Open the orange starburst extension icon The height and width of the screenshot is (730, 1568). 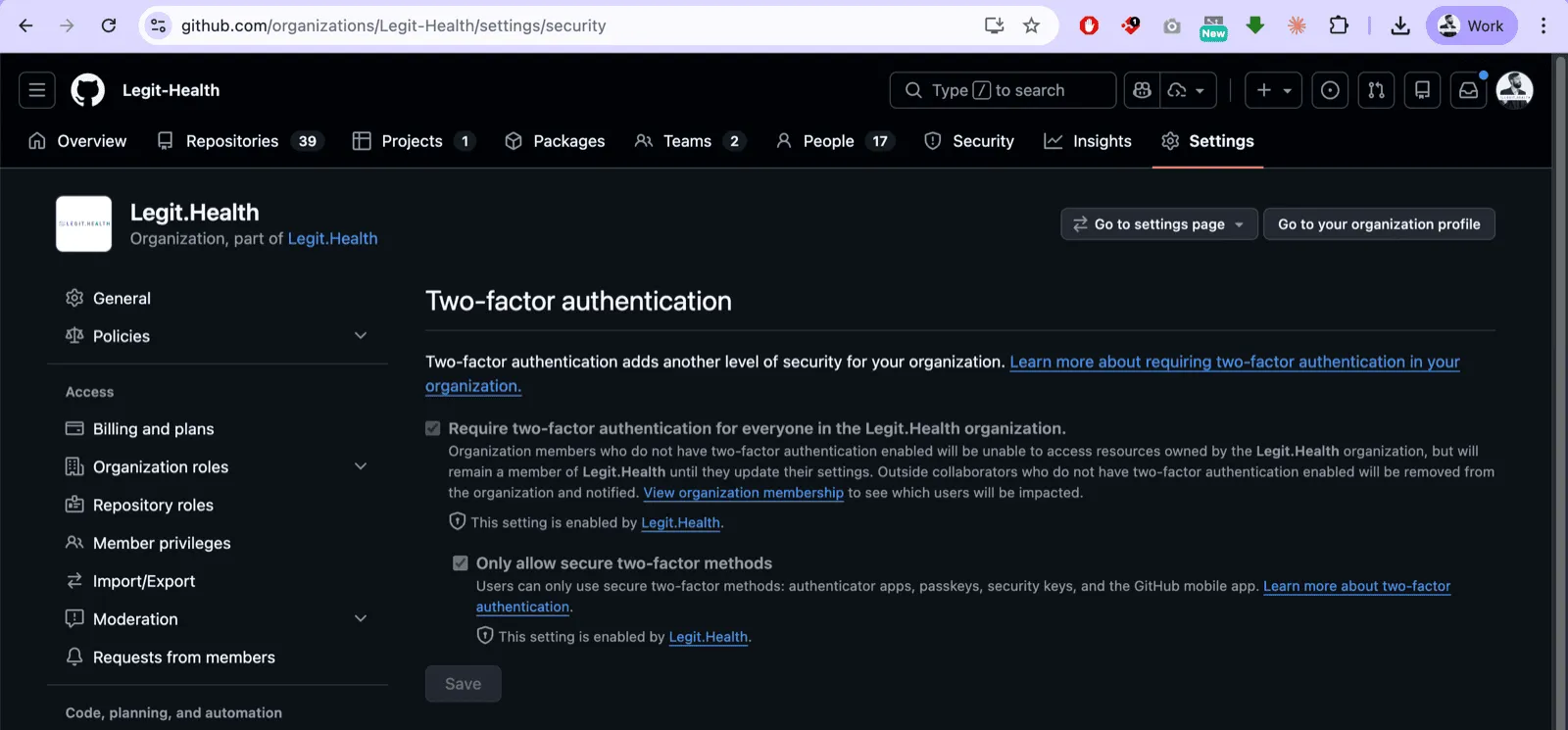[1297, 25]
